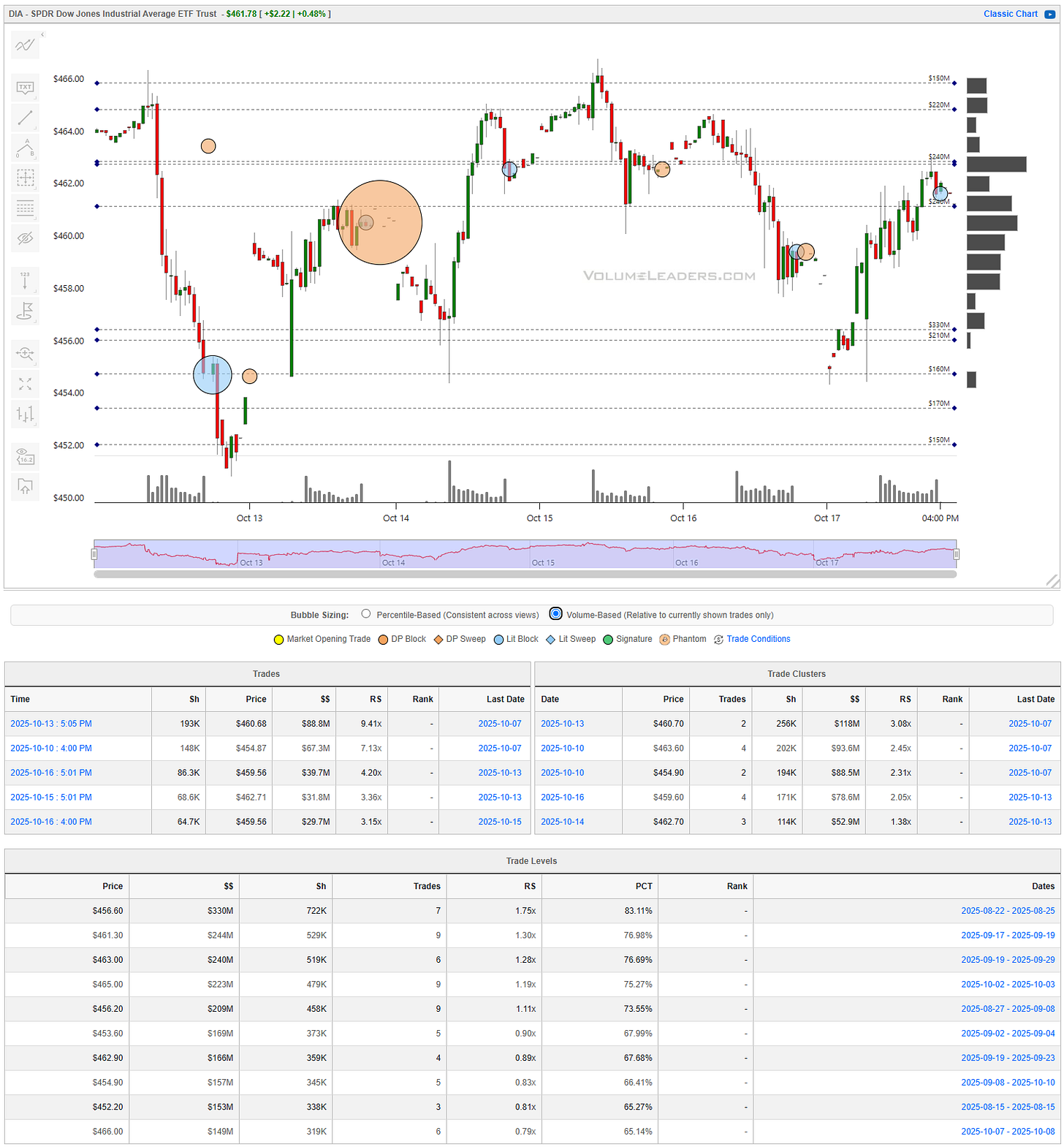Screen dimensions: 1064x1147
Task: Open level dates 2025-10-02 - 2025-10-03
Action: (x=1008, y=985)
